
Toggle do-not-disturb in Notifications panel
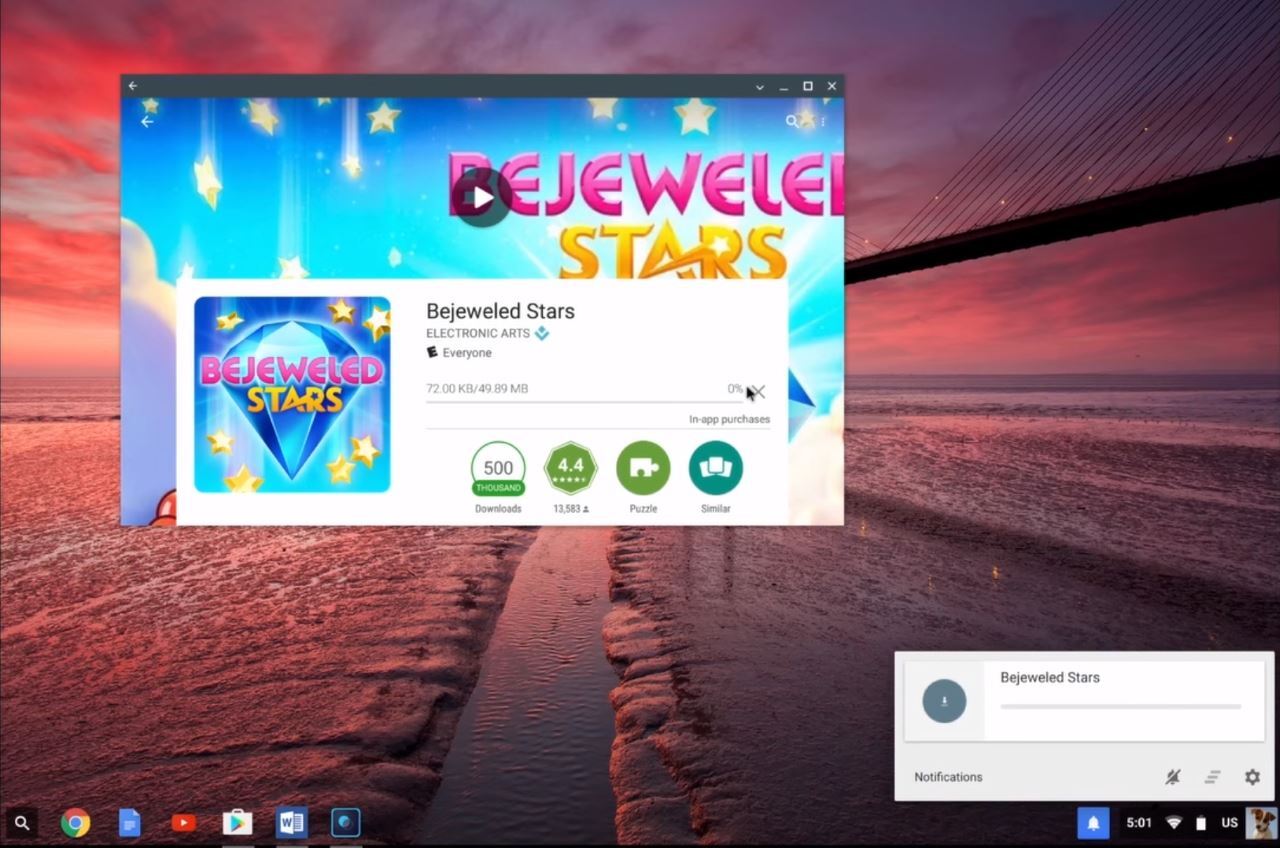coord(1173,777)
